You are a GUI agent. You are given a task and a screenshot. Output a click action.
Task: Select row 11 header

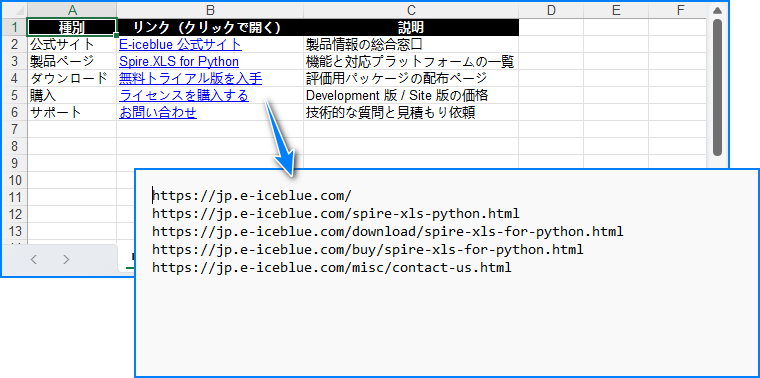pos(14,197)
